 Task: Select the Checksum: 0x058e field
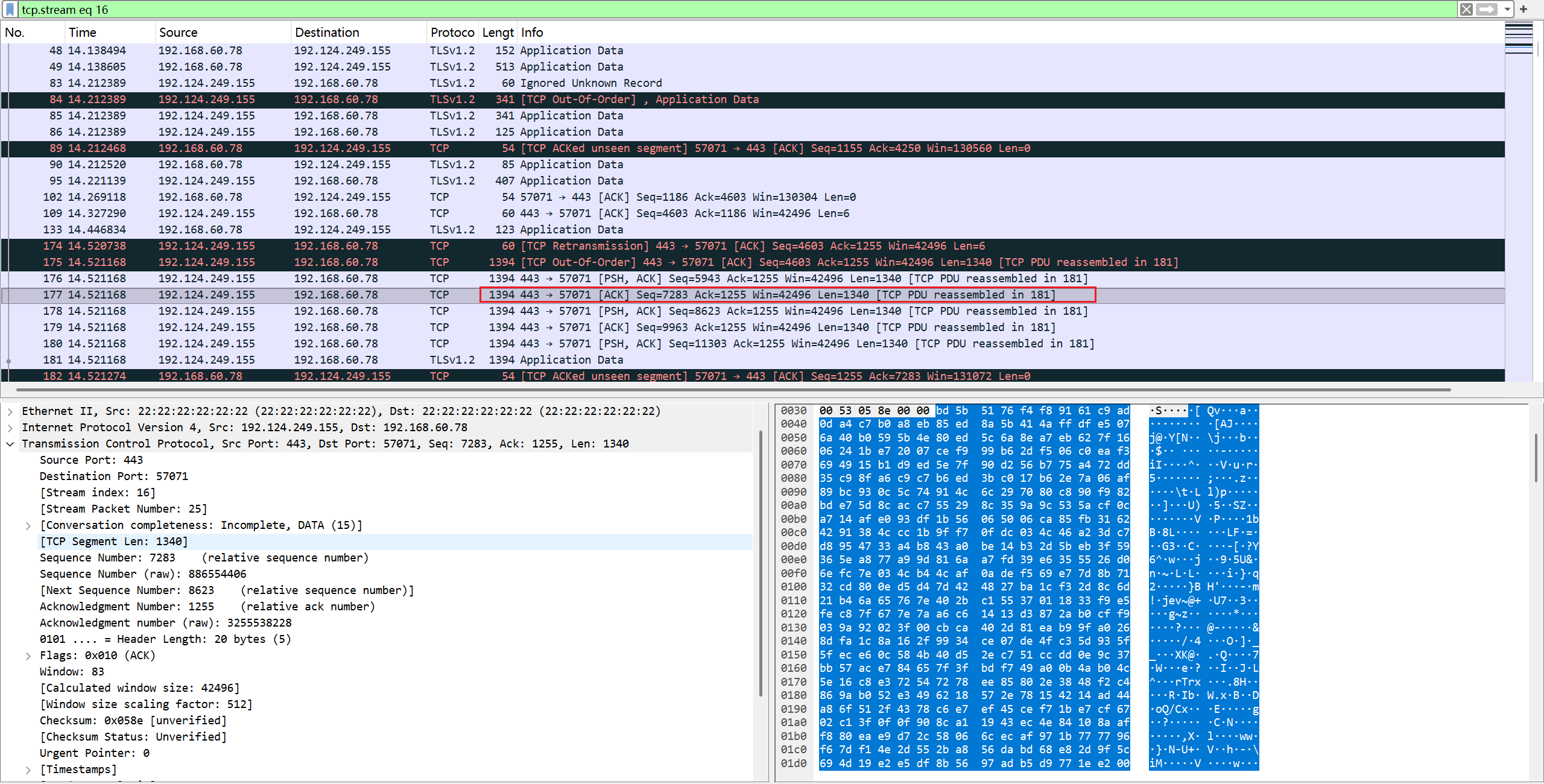[x=133, y=721]
